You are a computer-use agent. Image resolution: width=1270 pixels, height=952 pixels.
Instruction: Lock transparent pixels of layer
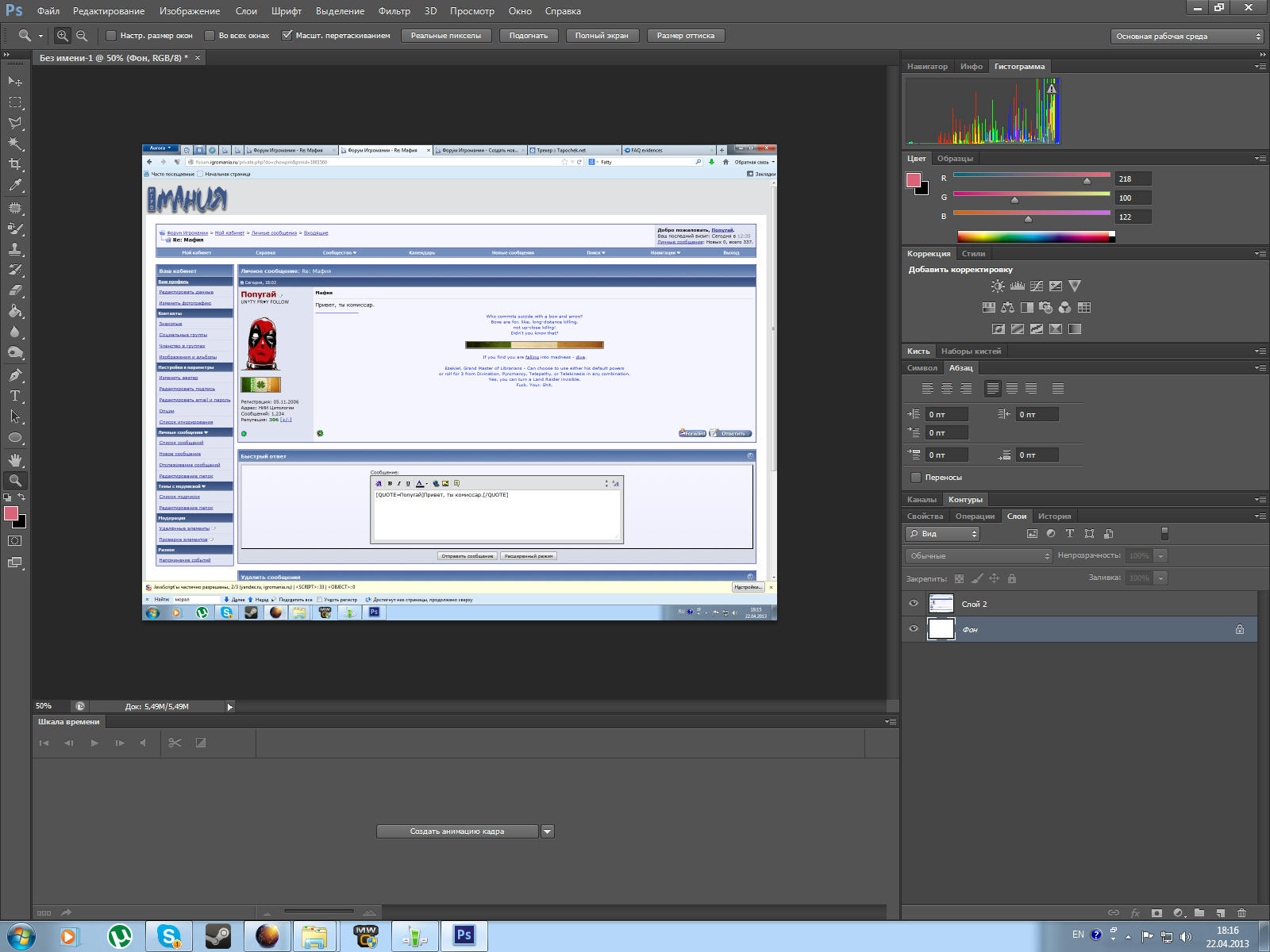(x=959, y=578)
